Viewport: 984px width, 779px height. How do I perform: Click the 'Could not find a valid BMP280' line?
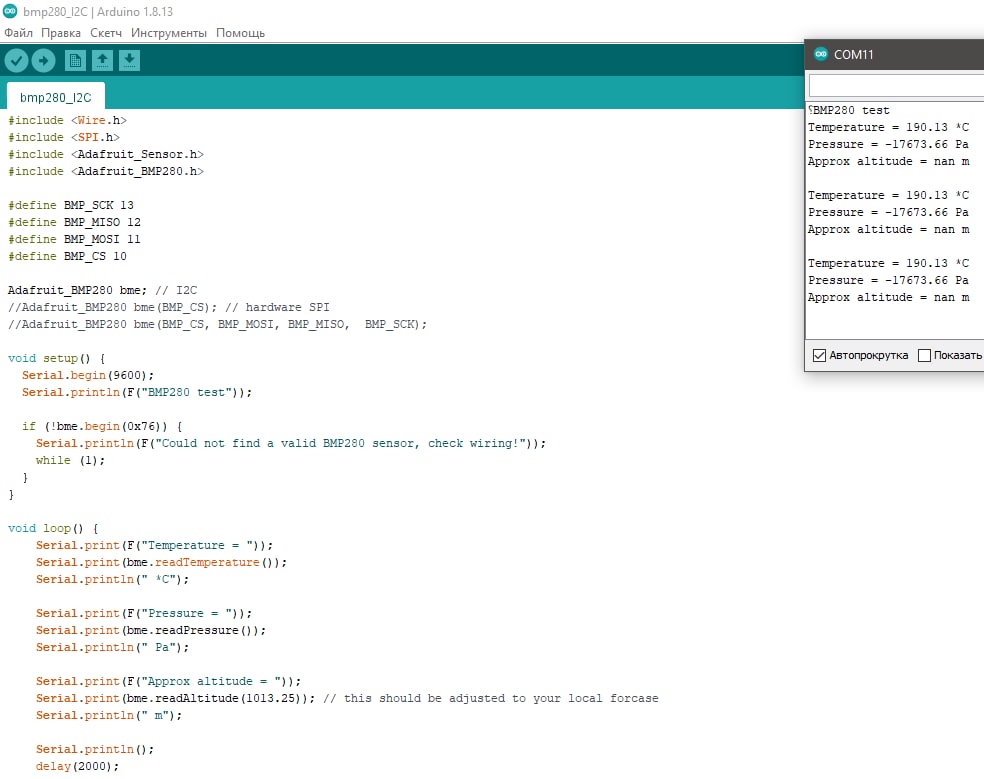click(291, 443)
